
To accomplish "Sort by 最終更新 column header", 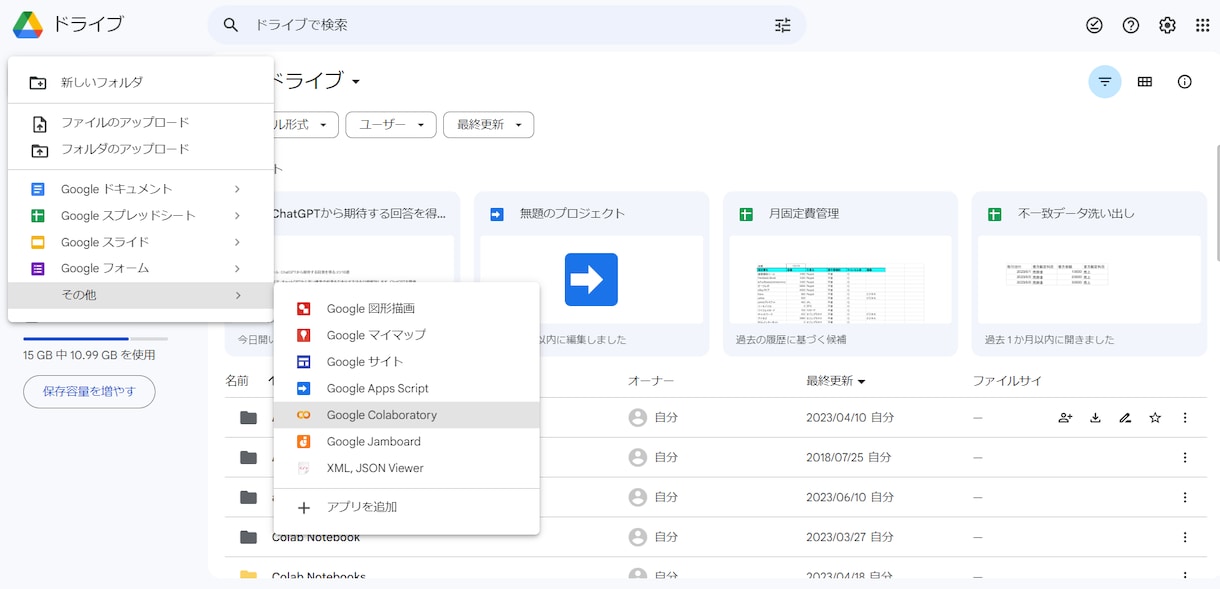I will [836, 381].
